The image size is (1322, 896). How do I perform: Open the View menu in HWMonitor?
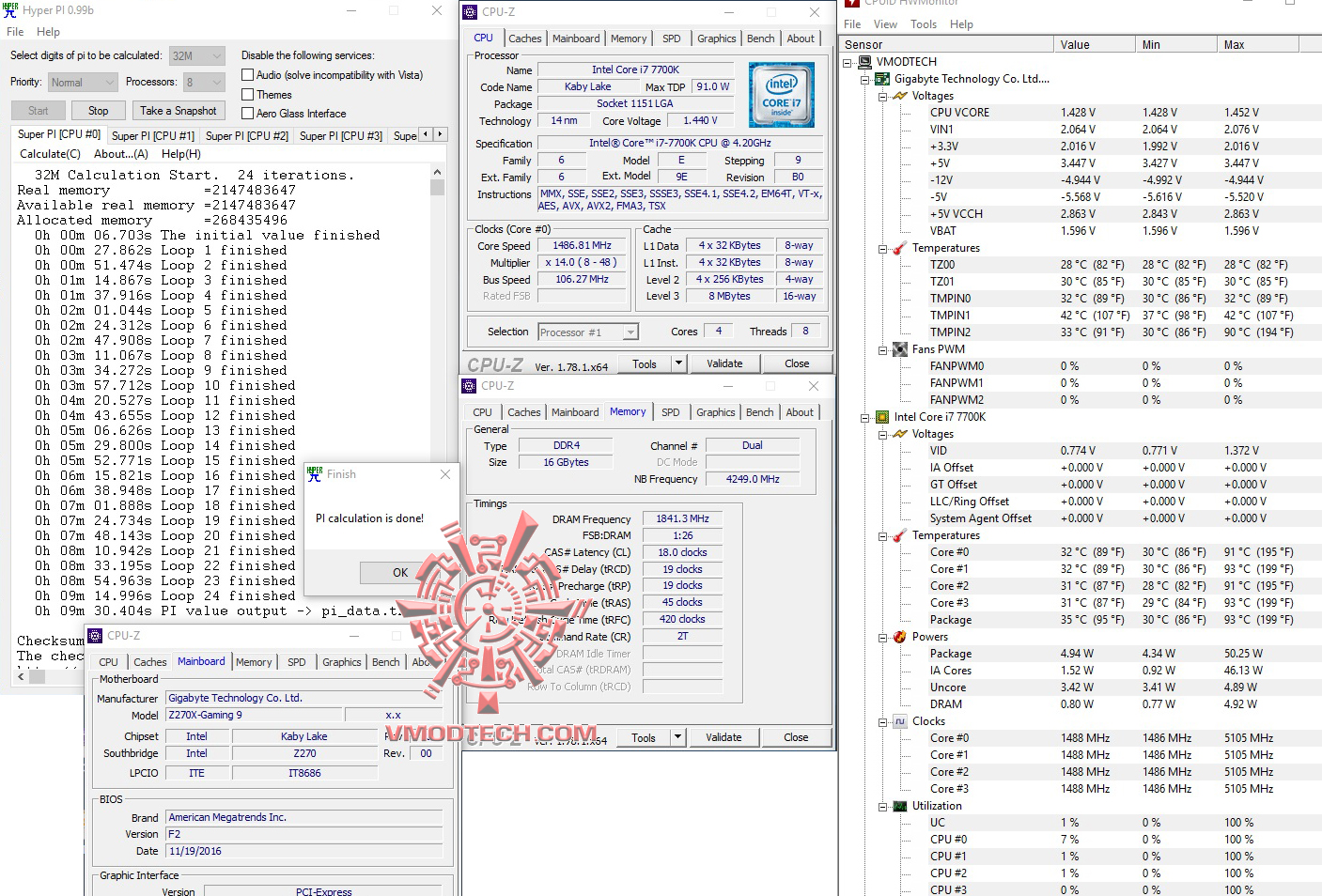(x=885, y=24)
